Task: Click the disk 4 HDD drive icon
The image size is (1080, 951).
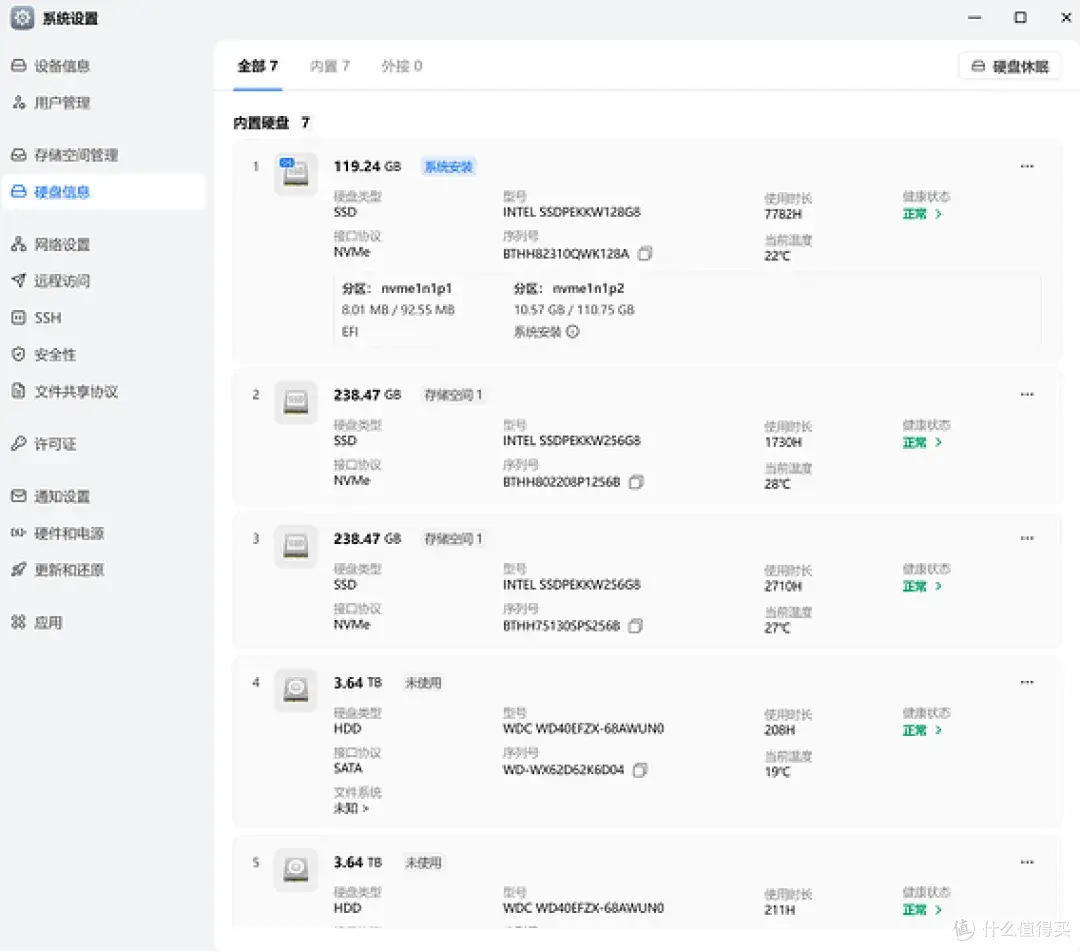Action: [x=296, y=690]
